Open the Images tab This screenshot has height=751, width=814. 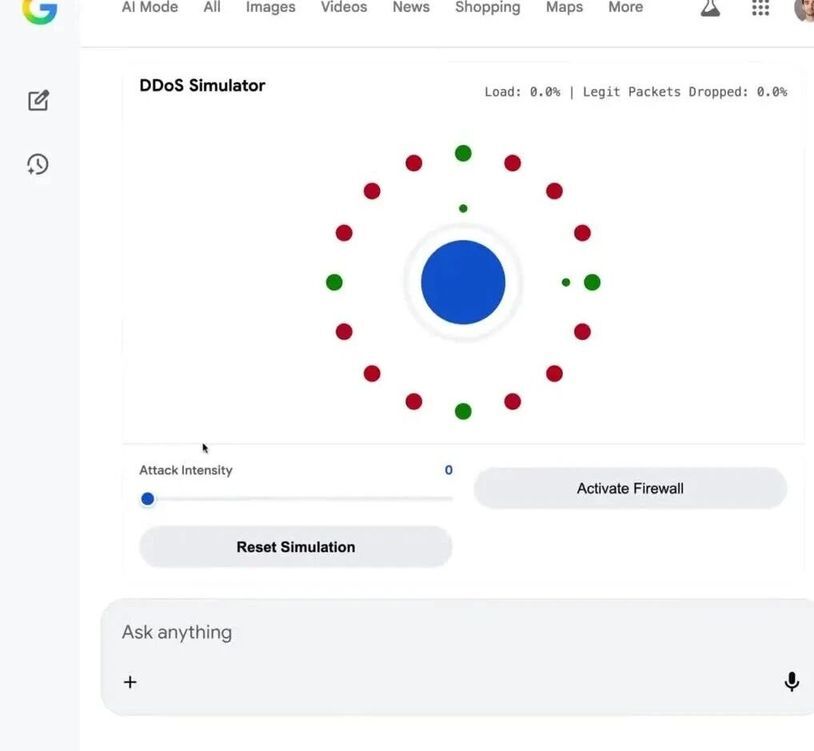(x=270, y=7)
